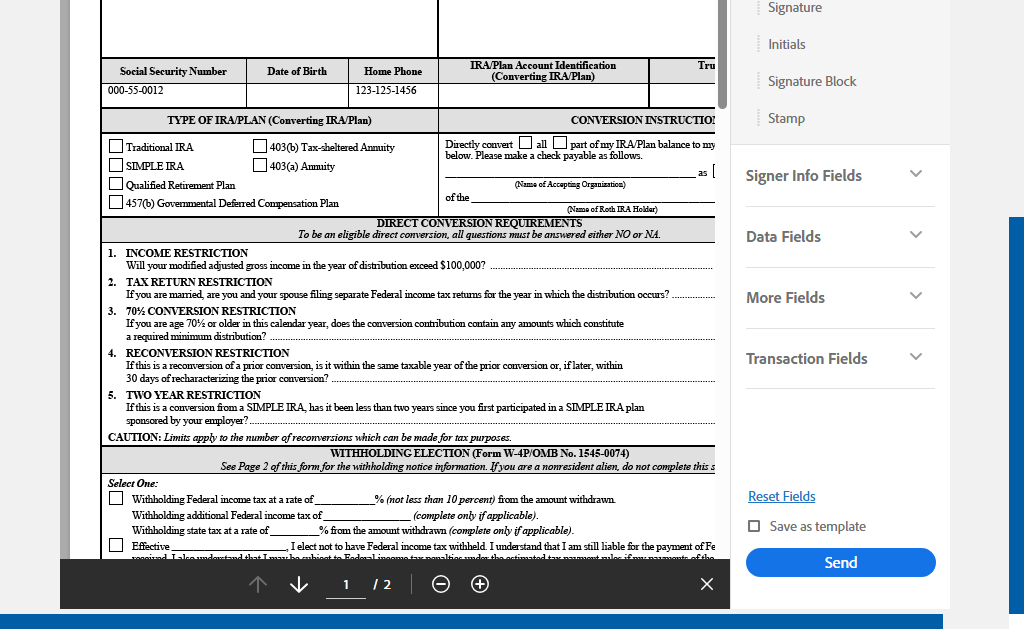The height and width of the screenshot is (629, 1024).
Task: Select the Signature Block field
Action: (812, 81)
